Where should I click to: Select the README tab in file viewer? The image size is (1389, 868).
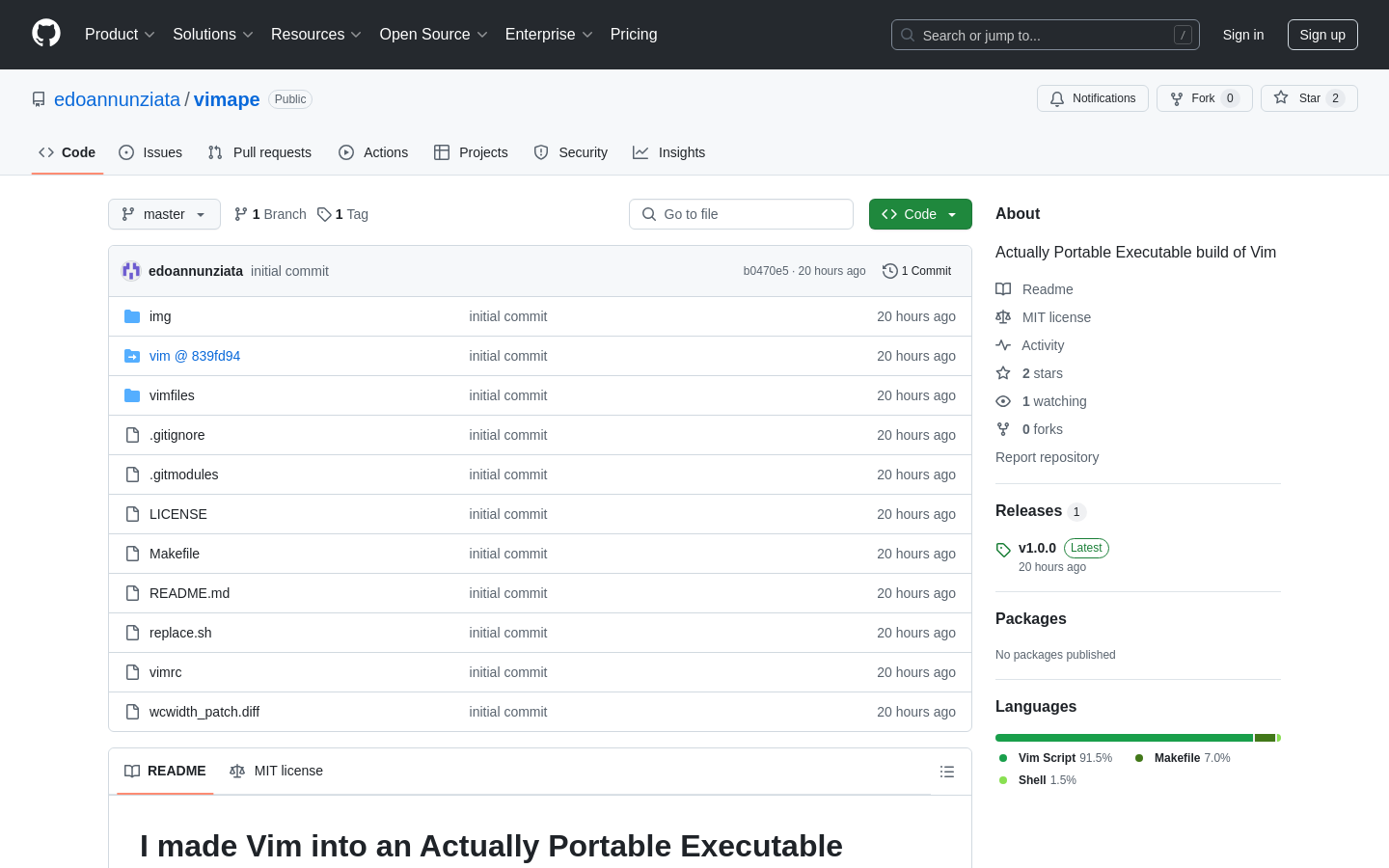(x=165, y=771)
